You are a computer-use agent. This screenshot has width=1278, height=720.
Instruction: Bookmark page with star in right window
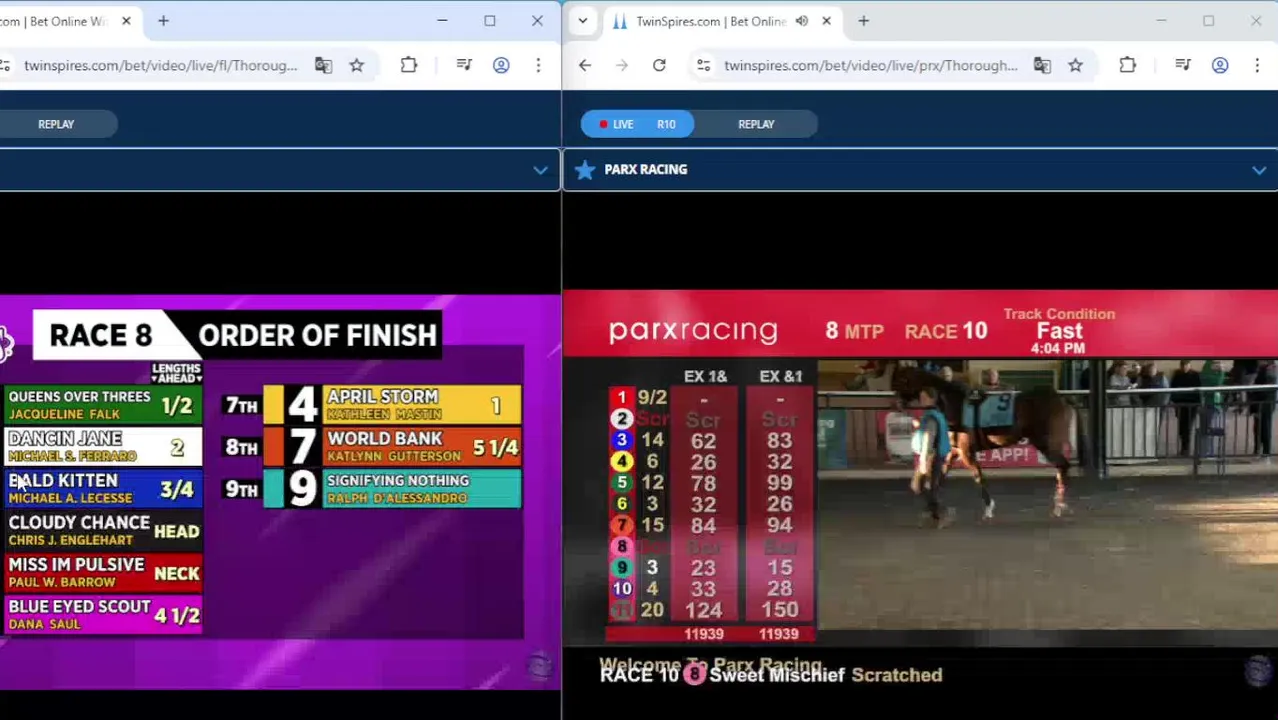1076,65
